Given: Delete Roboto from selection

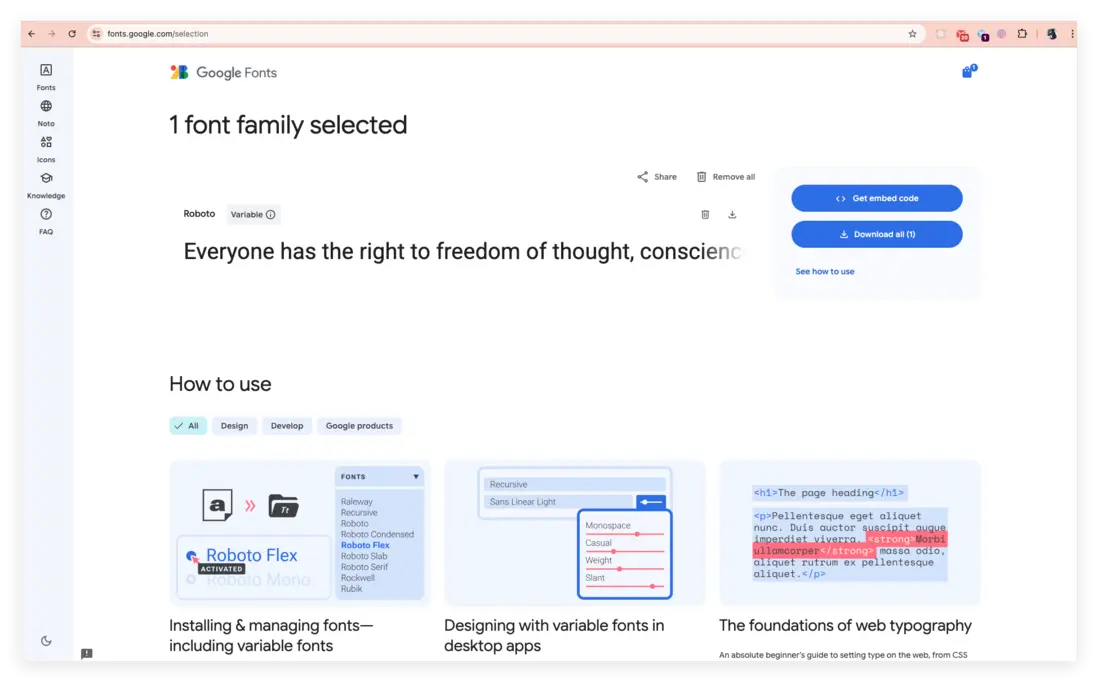Looking at the screenshot, I should point(705,214).
